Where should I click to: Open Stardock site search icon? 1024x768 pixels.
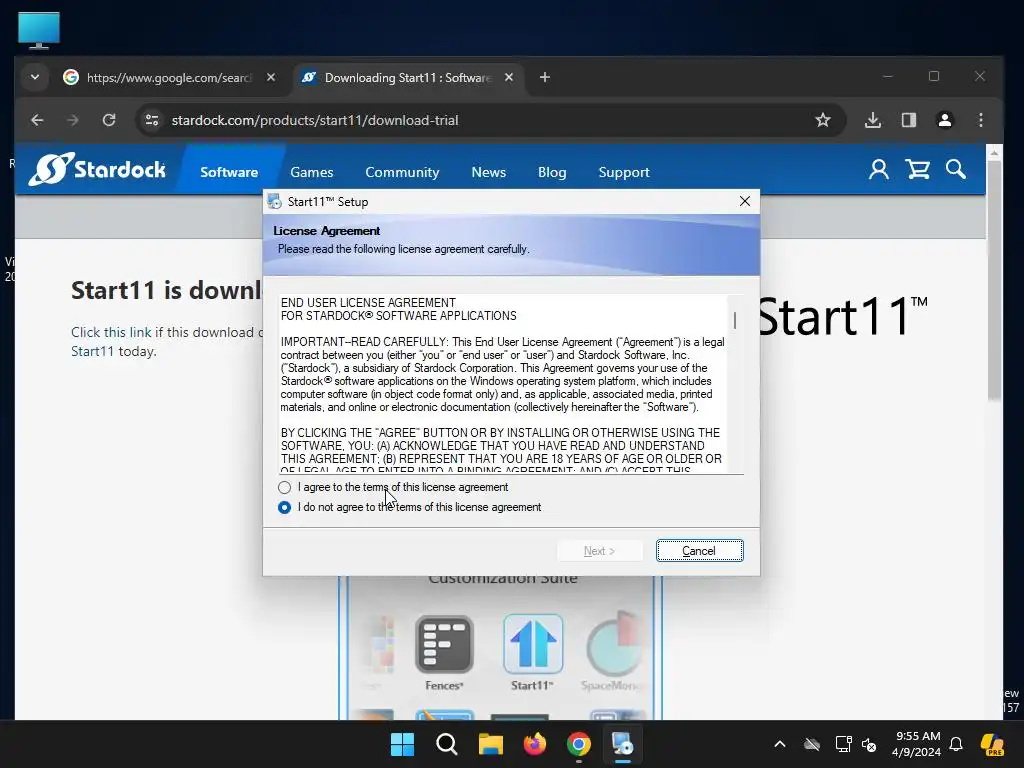coord(955,170)
